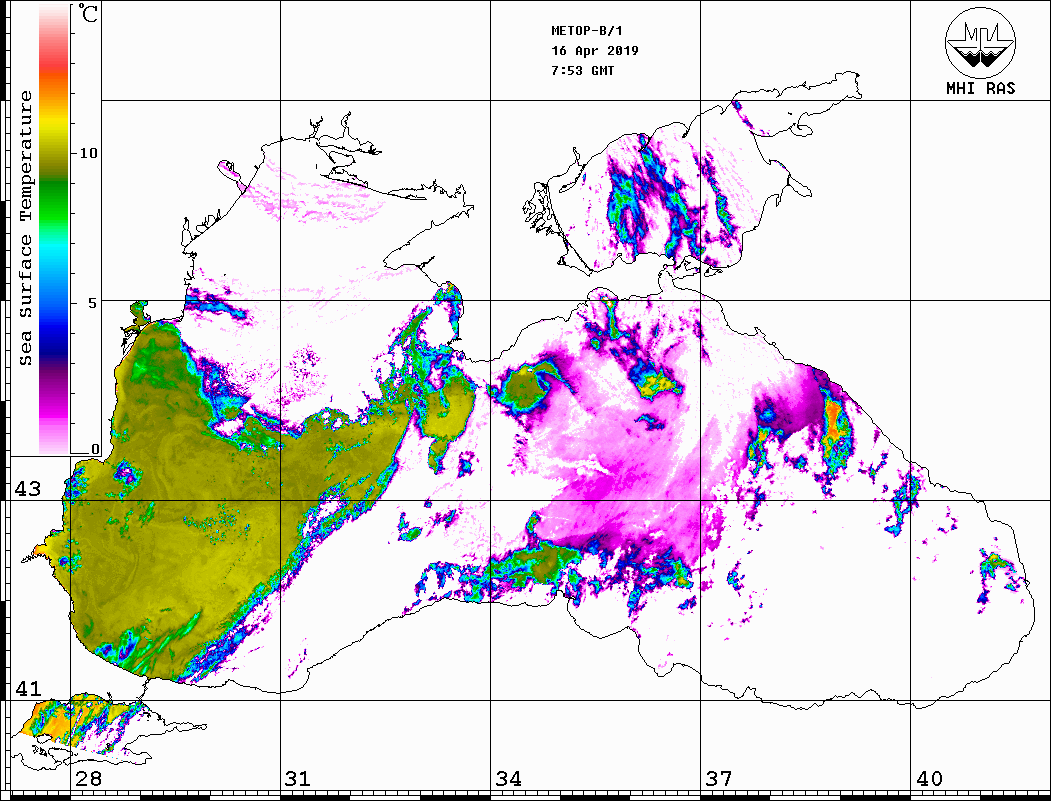Click the '10' mark on the temperature scale

coord(88,153)
